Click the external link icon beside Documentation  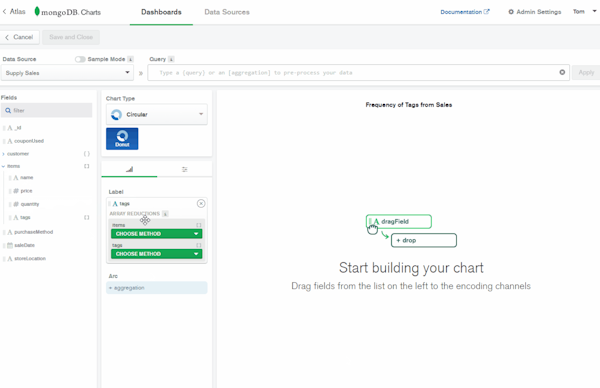point(486,11)
